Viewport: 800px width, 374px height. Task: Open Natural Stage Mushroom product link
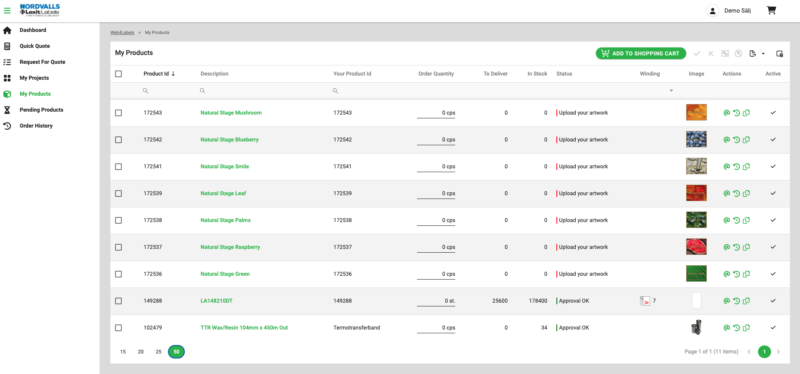click(231, 113)
